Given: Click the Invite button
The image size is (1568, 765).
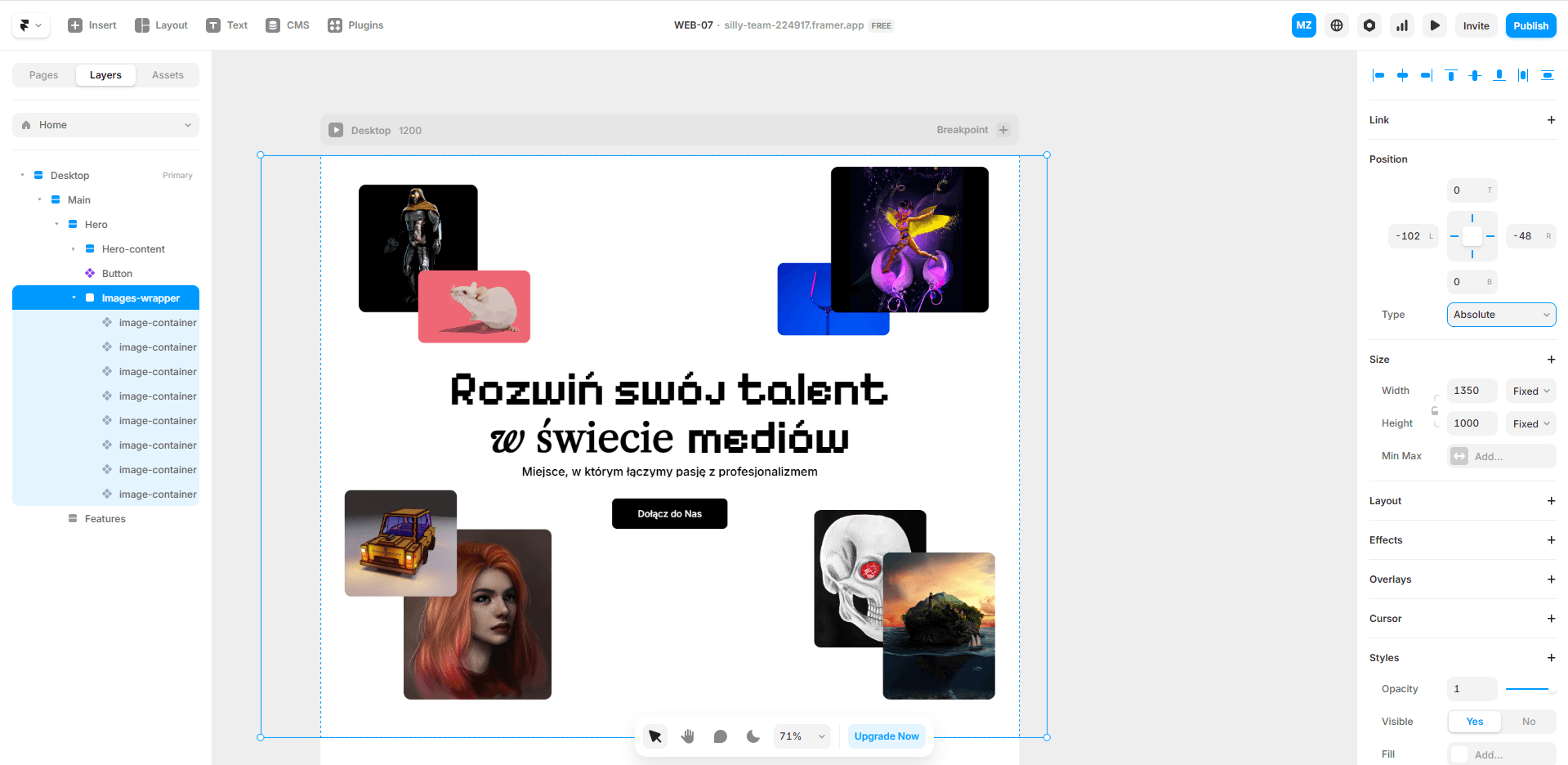Looking at the screenshot, I should click(1476, 25).
